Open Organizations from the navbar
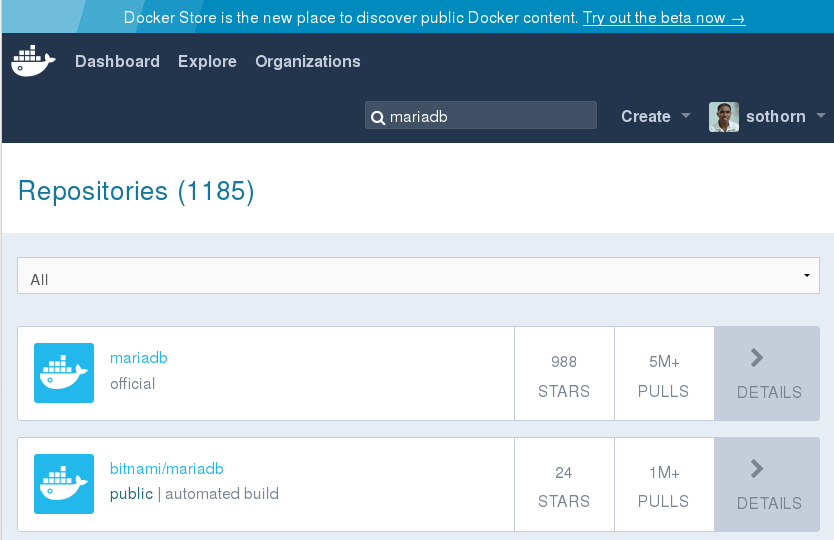Screen dimensions: 834x540 click(307, 61)
